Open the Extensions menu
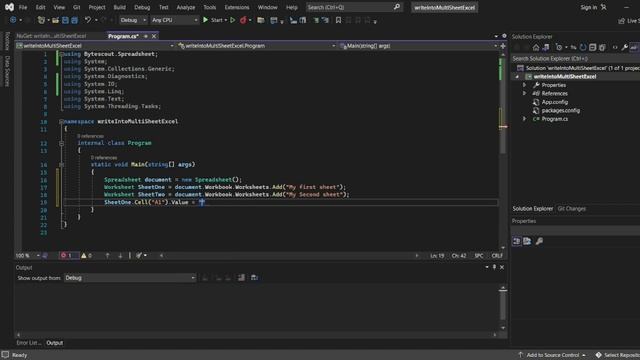The height and width of the screenshot is (360, 640). [x=237, y=7]
